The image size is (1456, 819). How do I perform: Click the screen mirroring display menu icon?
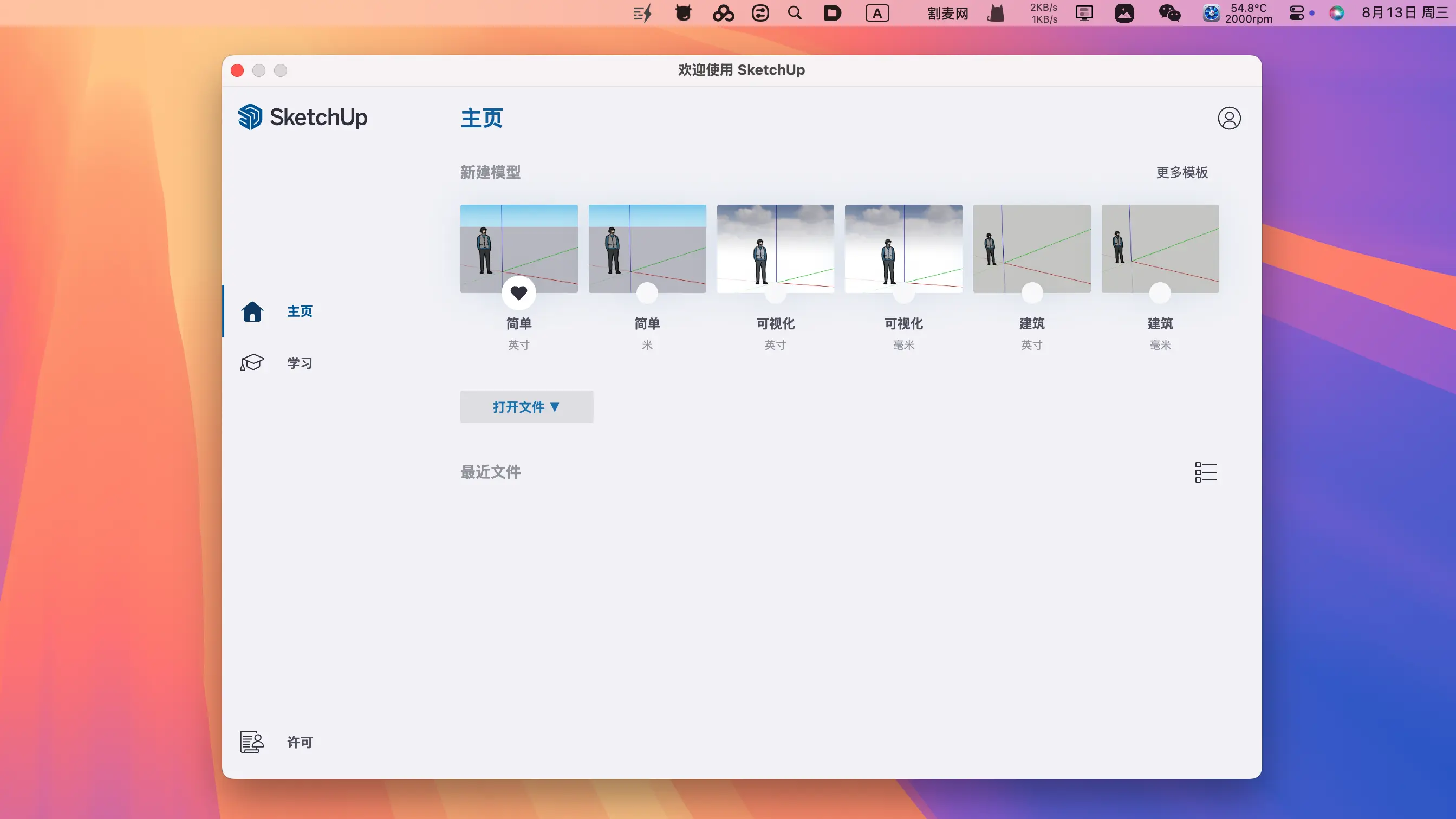pyautogui.click(x=1084, y=13)
